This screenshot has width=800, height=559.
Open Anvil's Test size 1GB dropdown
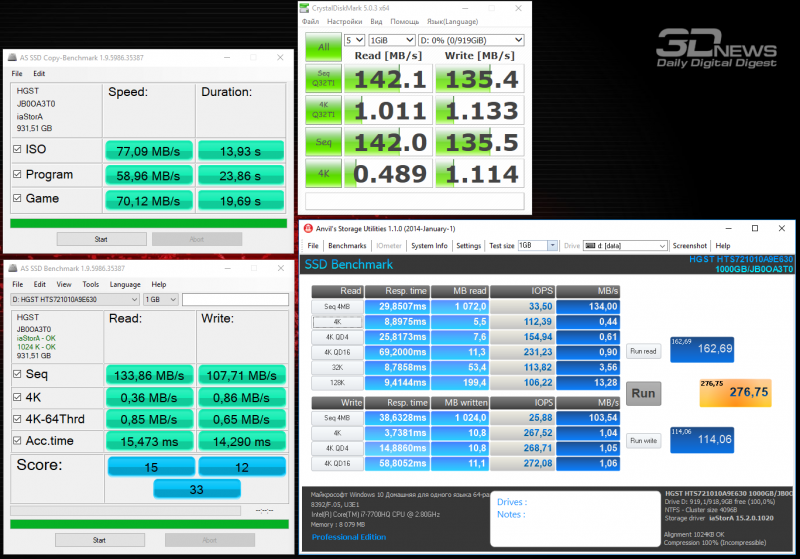(x=537, y=245)
